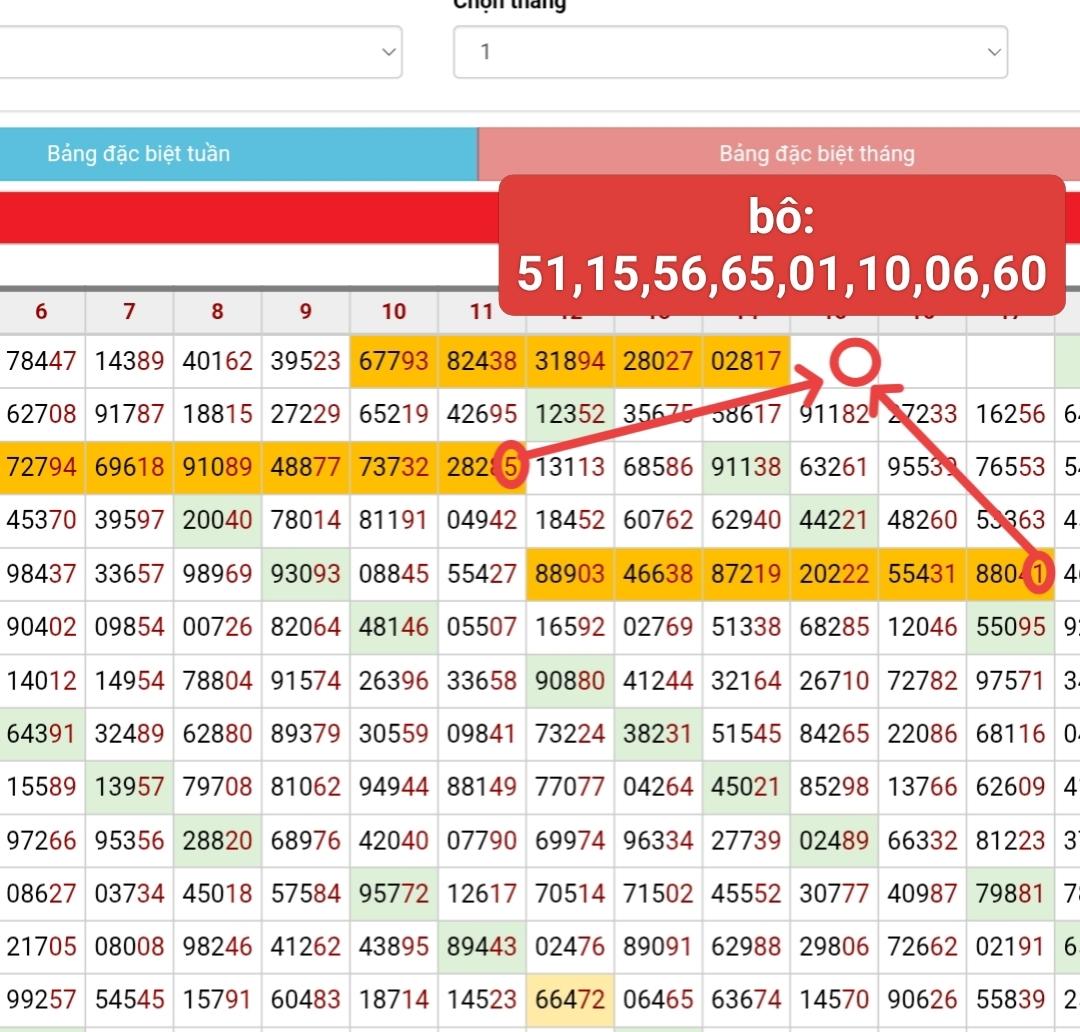Click the empty red circle marker
1080x1032 pixels.
point(855,364)
